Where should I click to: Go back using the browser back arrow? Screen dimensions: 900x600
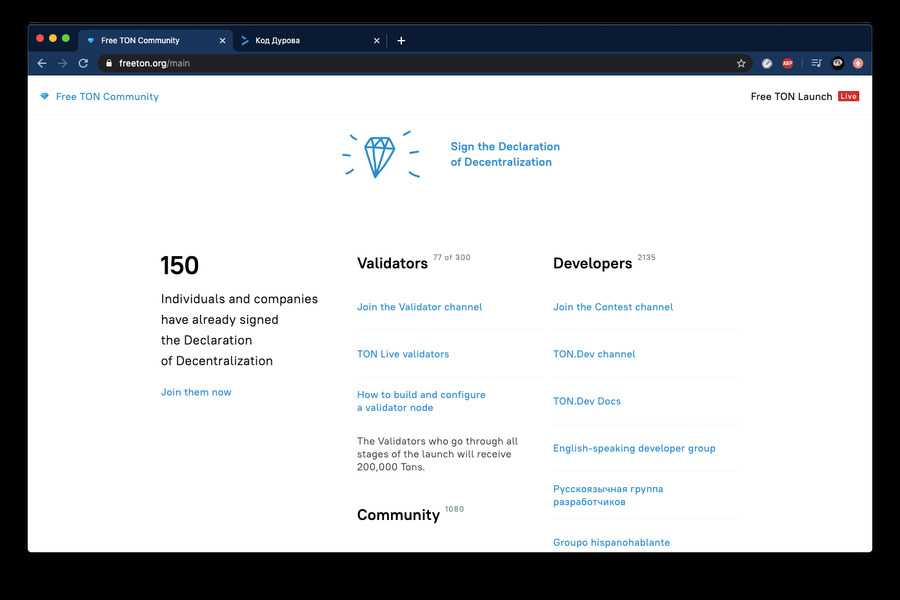(x=42, y=63)
